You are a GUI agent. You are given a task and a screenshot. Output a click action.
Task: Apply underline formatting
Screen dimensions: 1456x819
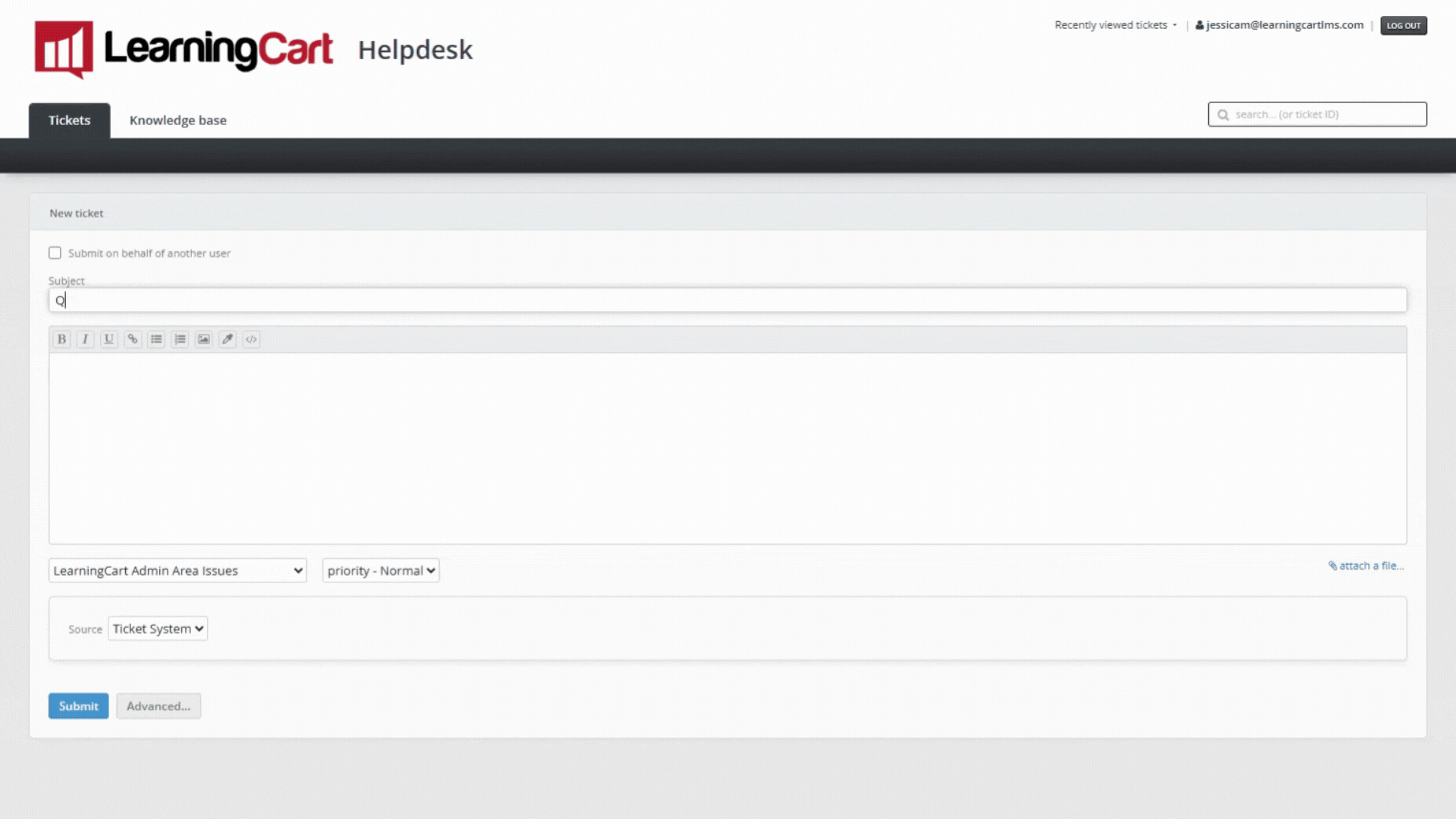pos(108,339)
